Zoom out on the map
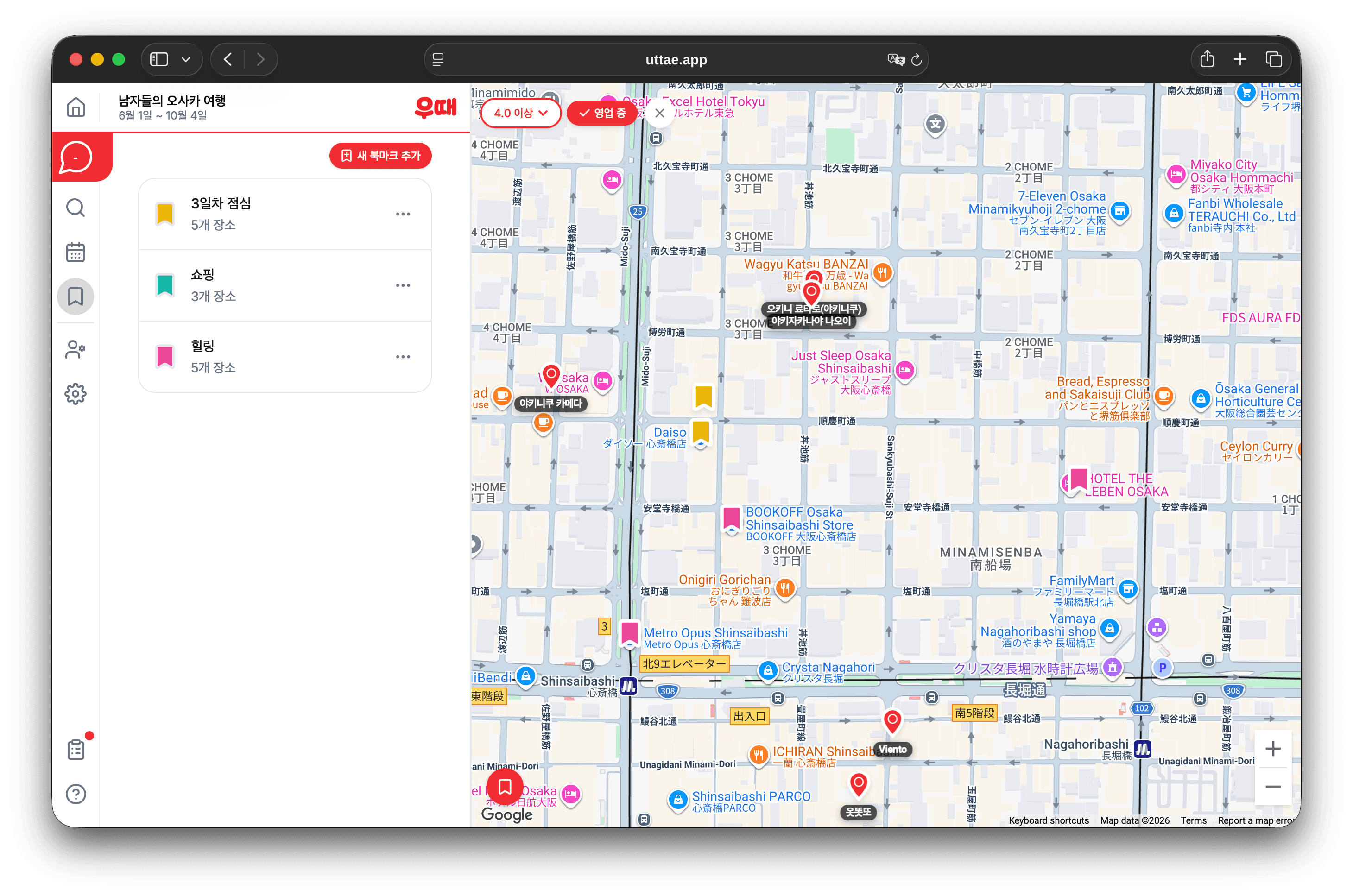 pyautogui.click(x=1272, y=787)
